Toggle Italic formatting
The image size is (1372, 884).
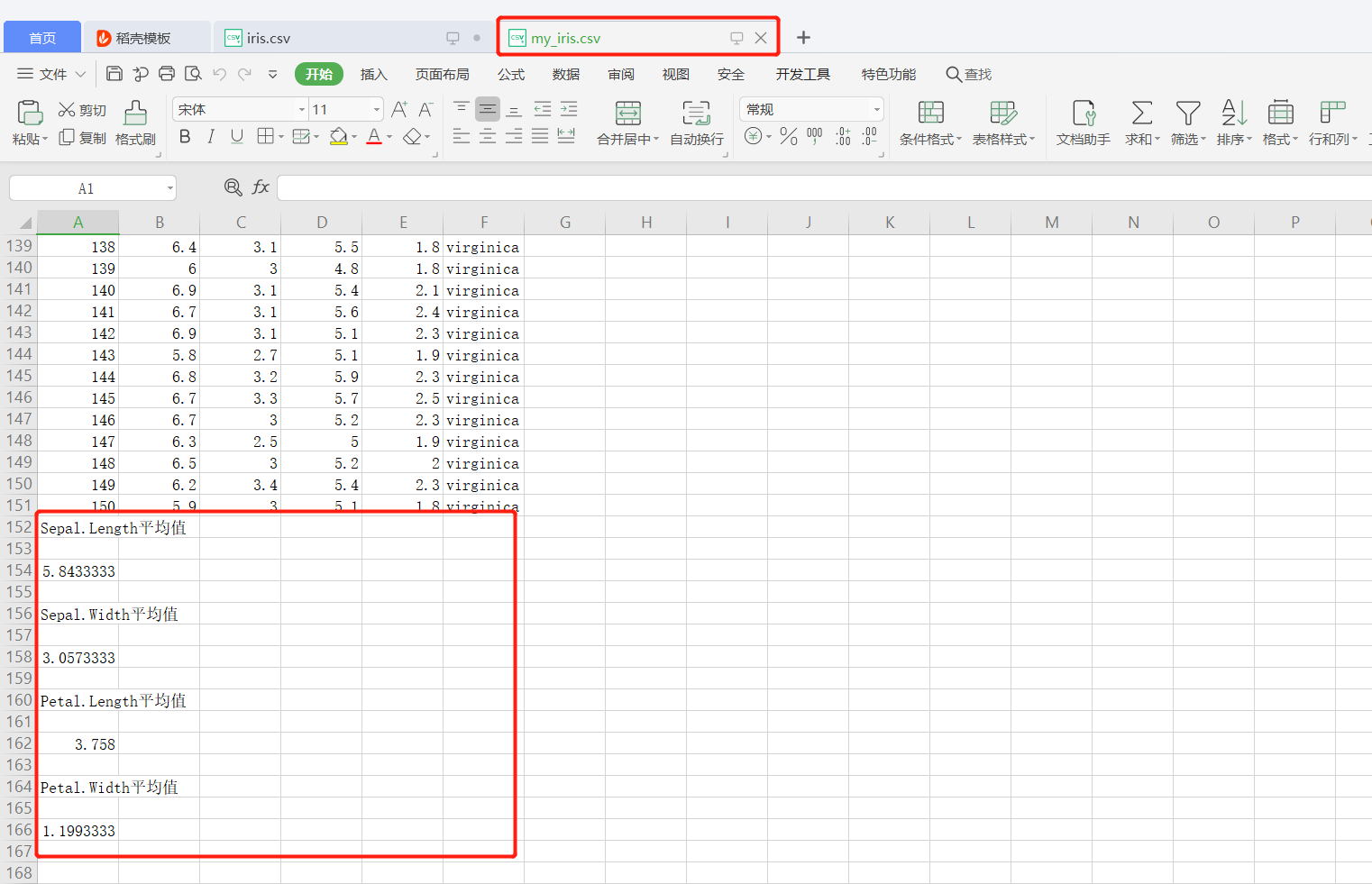211,136
